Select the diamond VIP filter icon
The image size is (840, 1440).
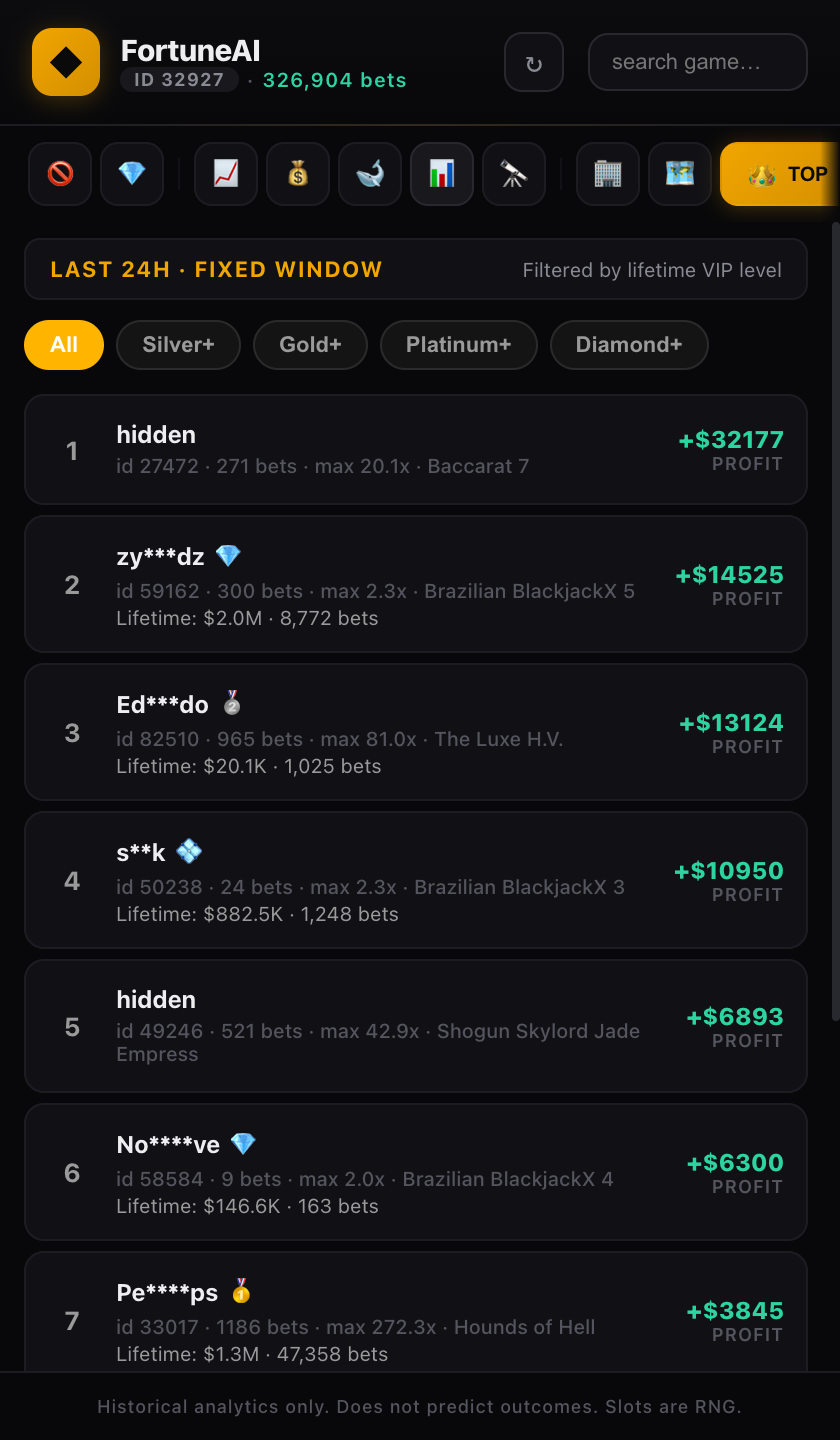click(131, 173)
